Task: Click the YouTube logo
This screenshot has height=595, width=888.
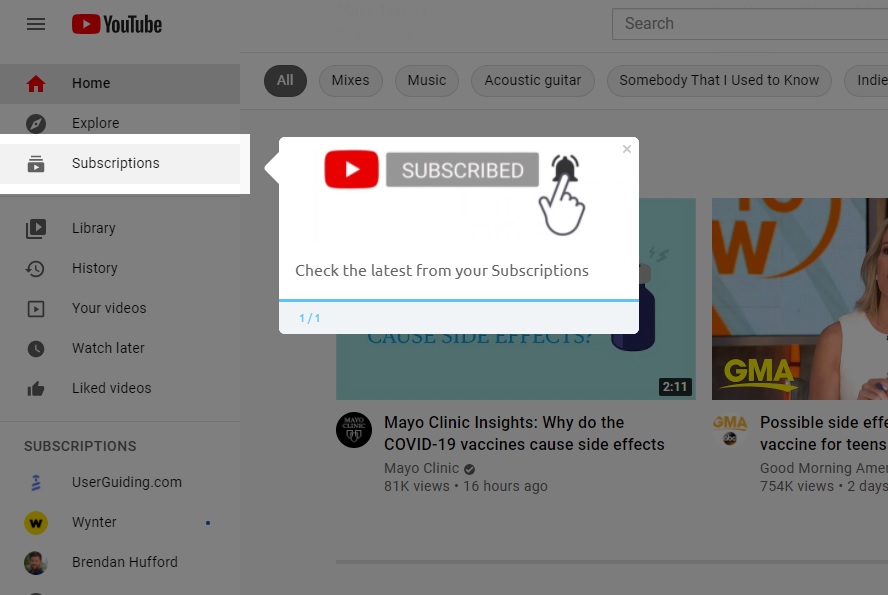Action: (117, 24)
